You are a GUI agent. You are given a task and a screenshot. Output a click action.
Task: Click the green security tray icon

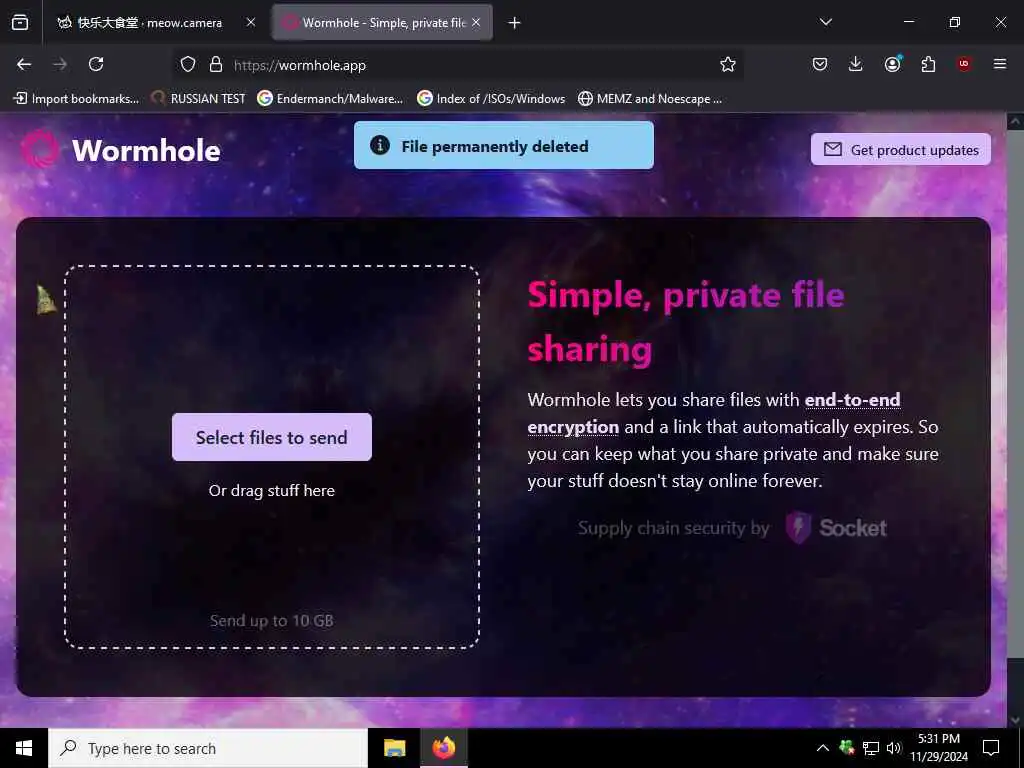tap(847, 748)
